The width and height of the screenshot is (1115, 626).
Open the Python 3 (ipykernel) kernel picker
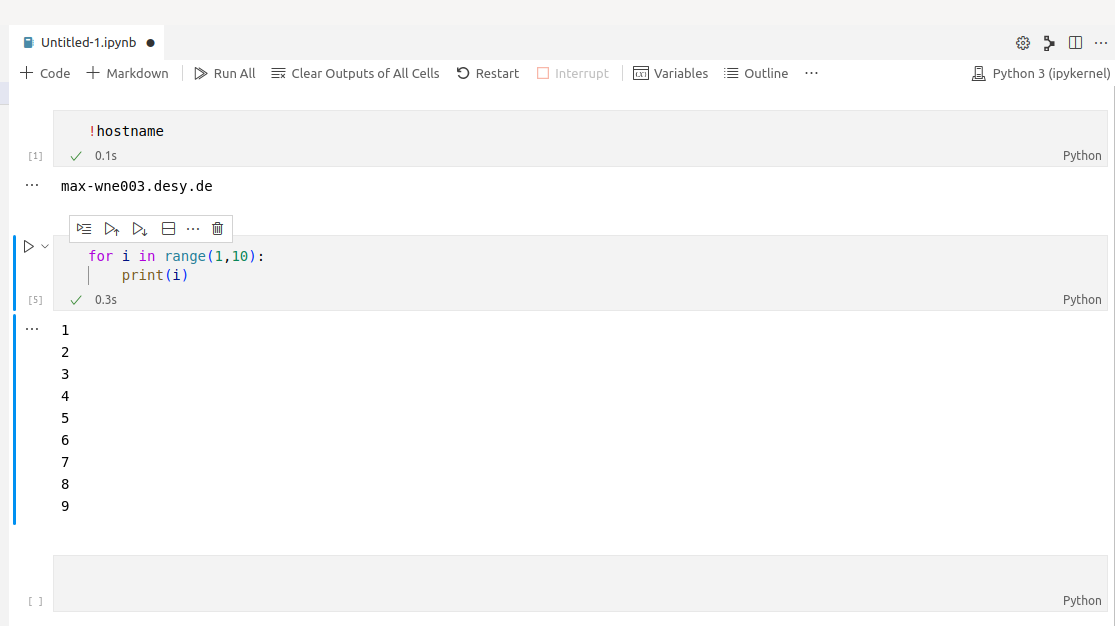pos(1041,73)
